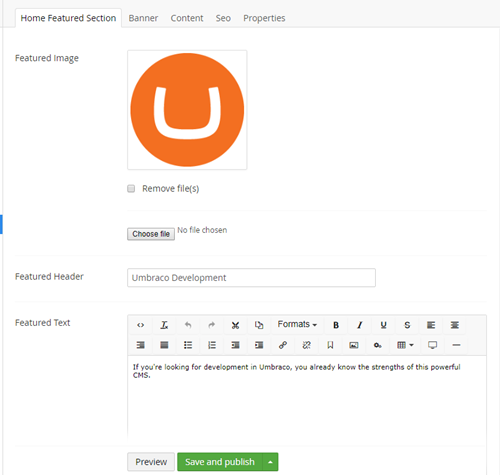Create a bullet list
The image size is (500, 475).
pyautogui.click(x=188, y=345)
